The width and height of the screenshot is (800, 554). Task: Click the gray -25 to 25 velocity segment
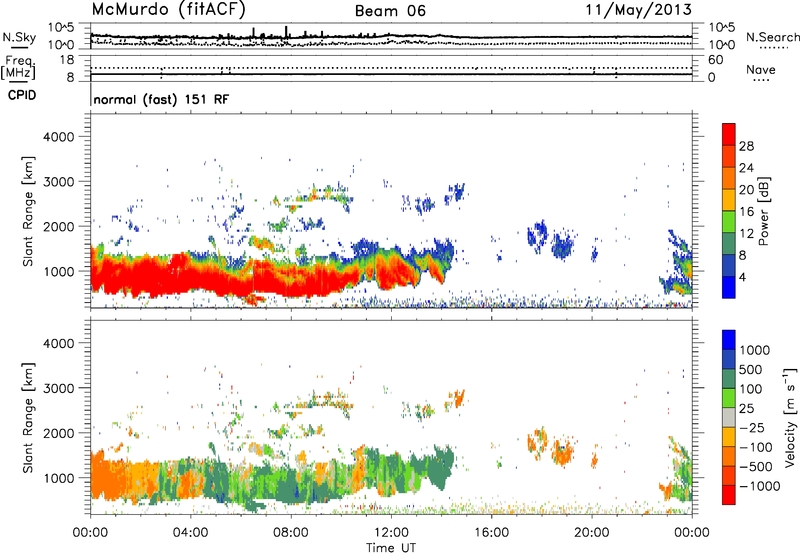coord(729,417)
